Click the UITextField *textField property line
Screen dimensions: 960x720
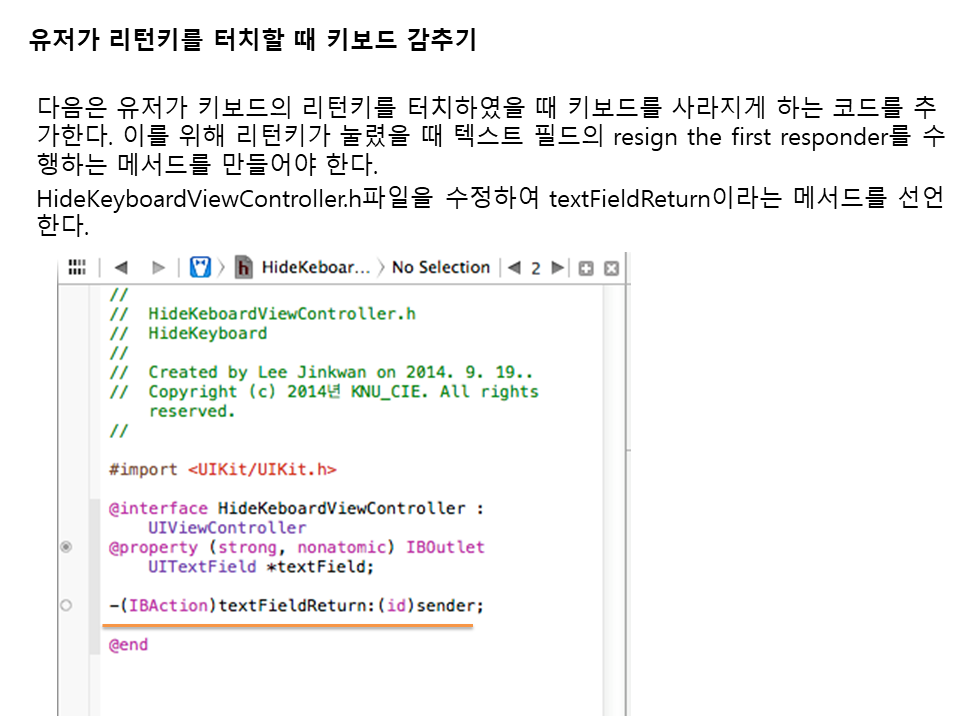coord(260,567)
